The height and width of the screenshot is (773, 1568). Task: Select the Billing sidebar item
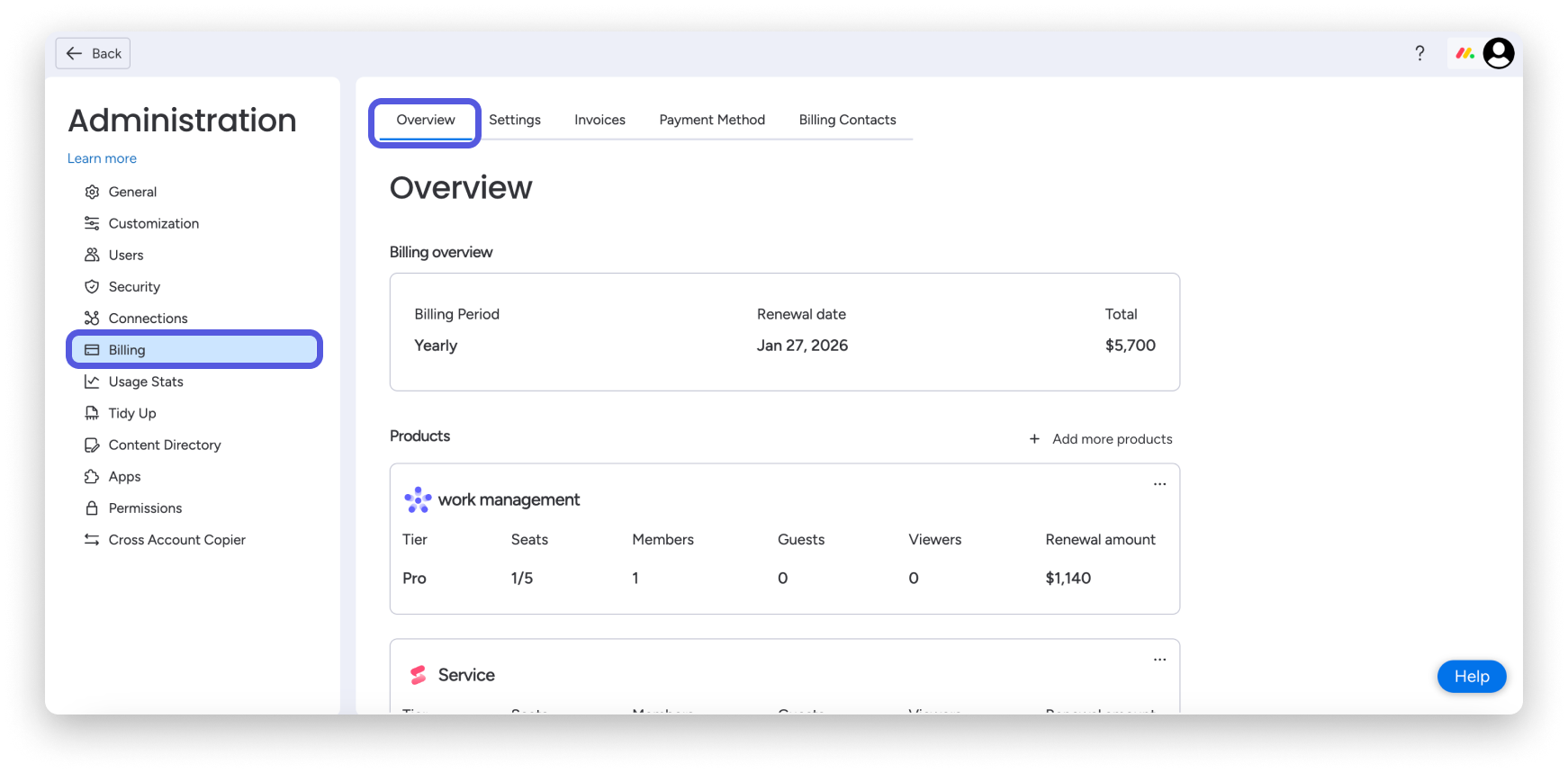tap(194, 350)
